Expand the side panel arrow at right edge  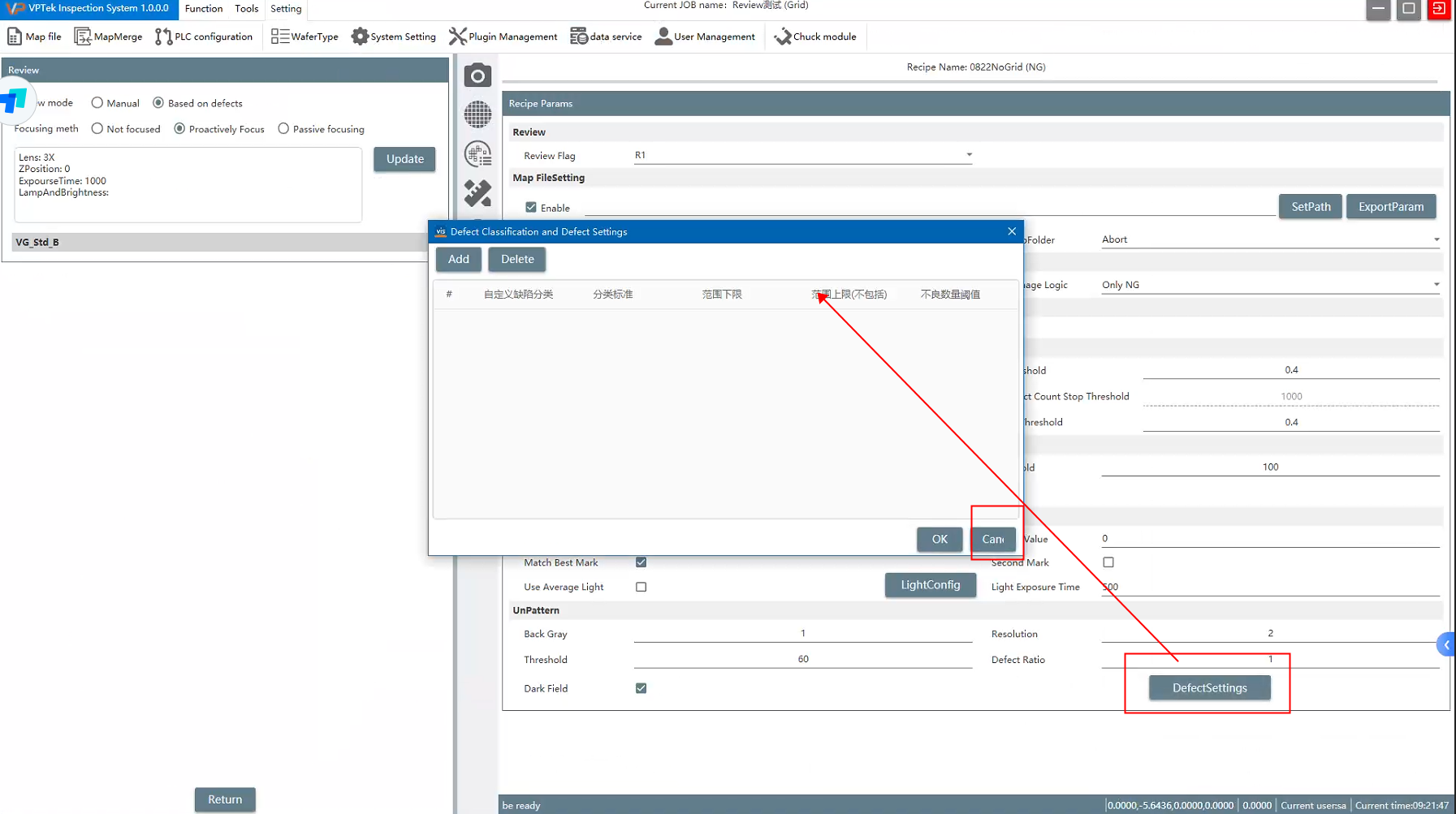[1446, 645]
